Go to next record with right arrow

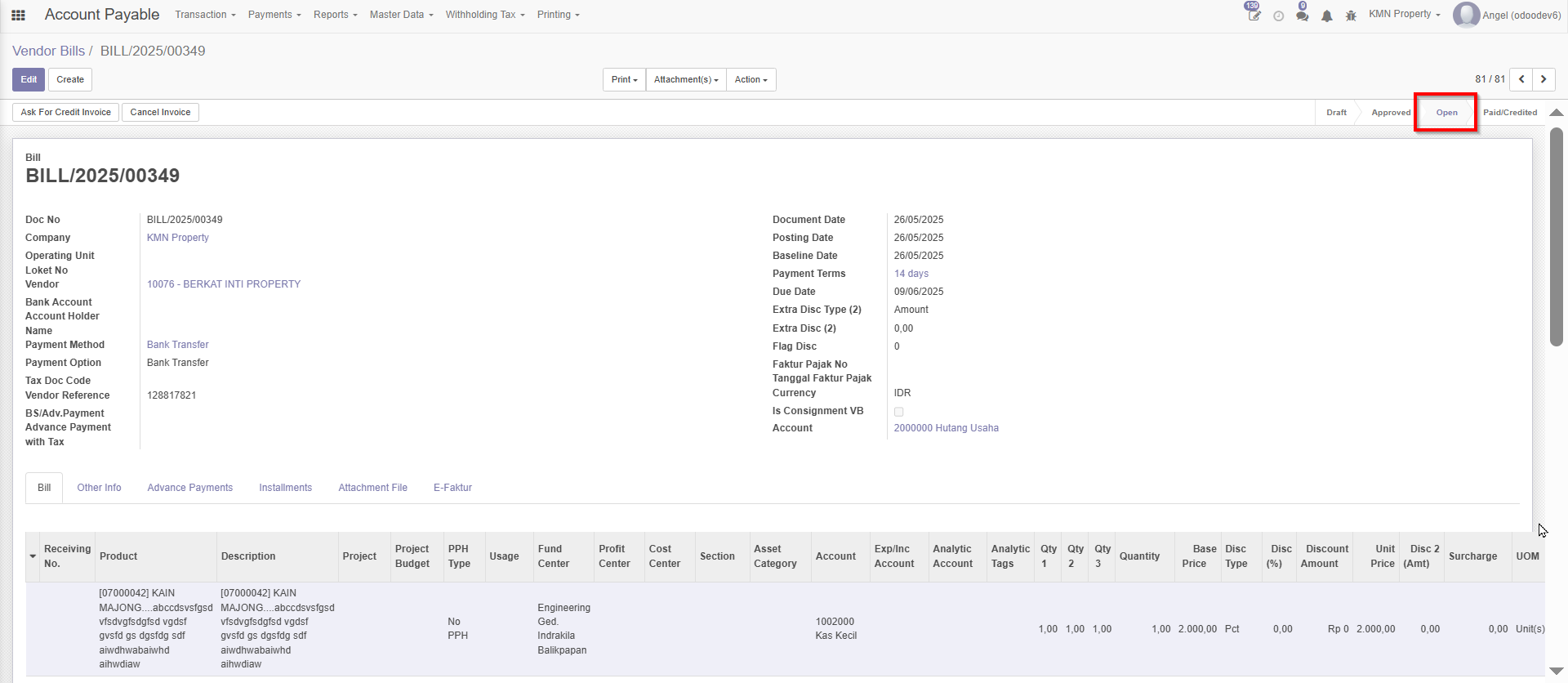(1543, 79)
